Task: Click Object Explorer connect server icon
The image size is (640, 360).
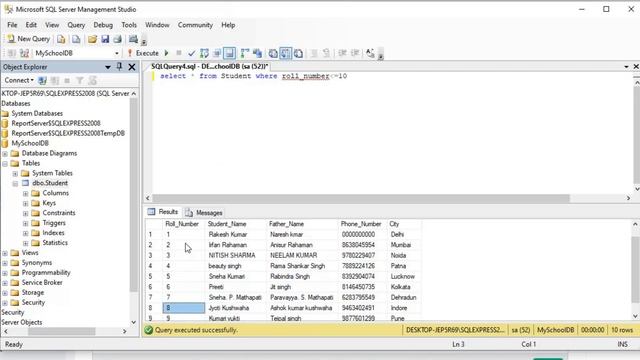Action: pyautogui.click(x=42, y=80)
